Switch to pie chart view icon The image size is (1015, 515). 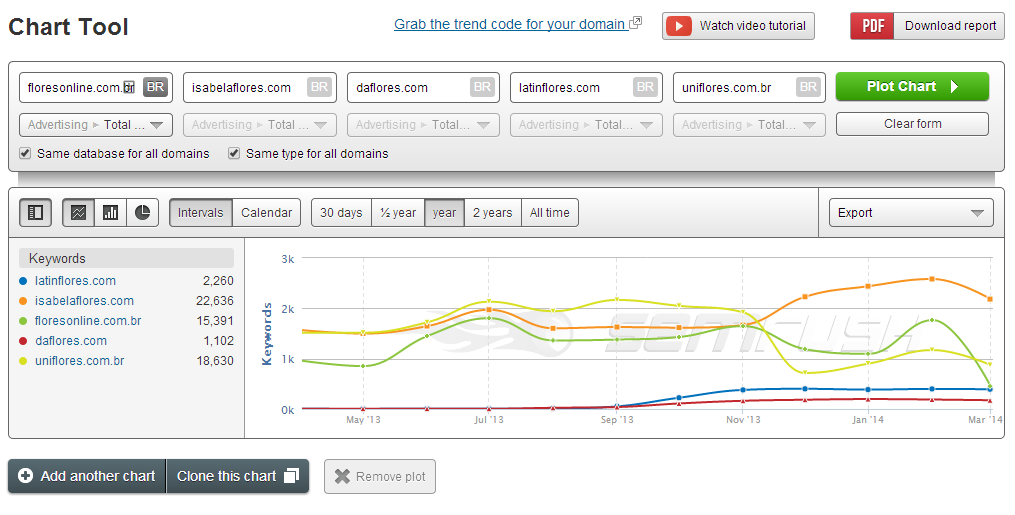(143, 213)
